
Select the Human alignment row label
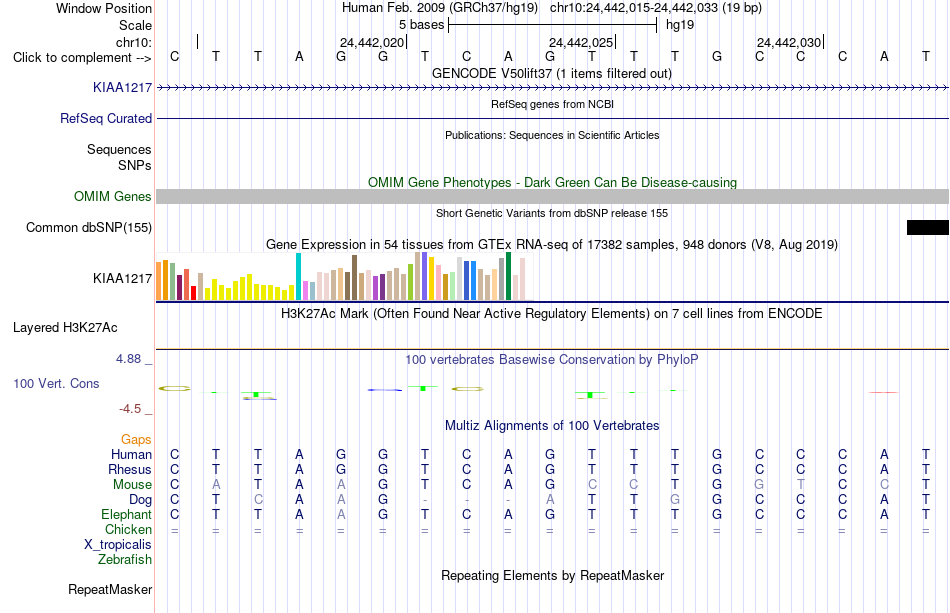click(131, 455)
